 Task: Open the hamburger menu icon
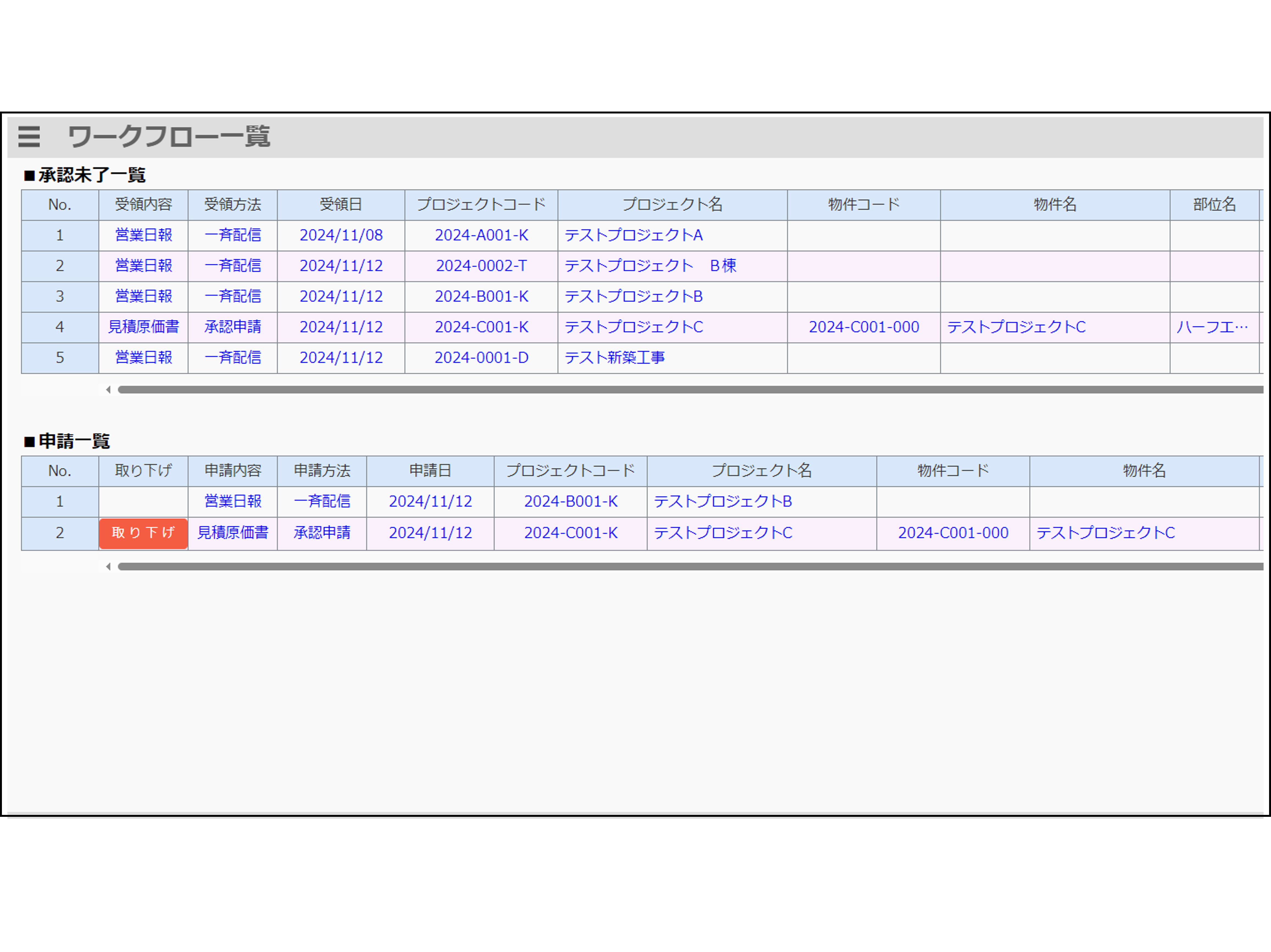(29, 136)
